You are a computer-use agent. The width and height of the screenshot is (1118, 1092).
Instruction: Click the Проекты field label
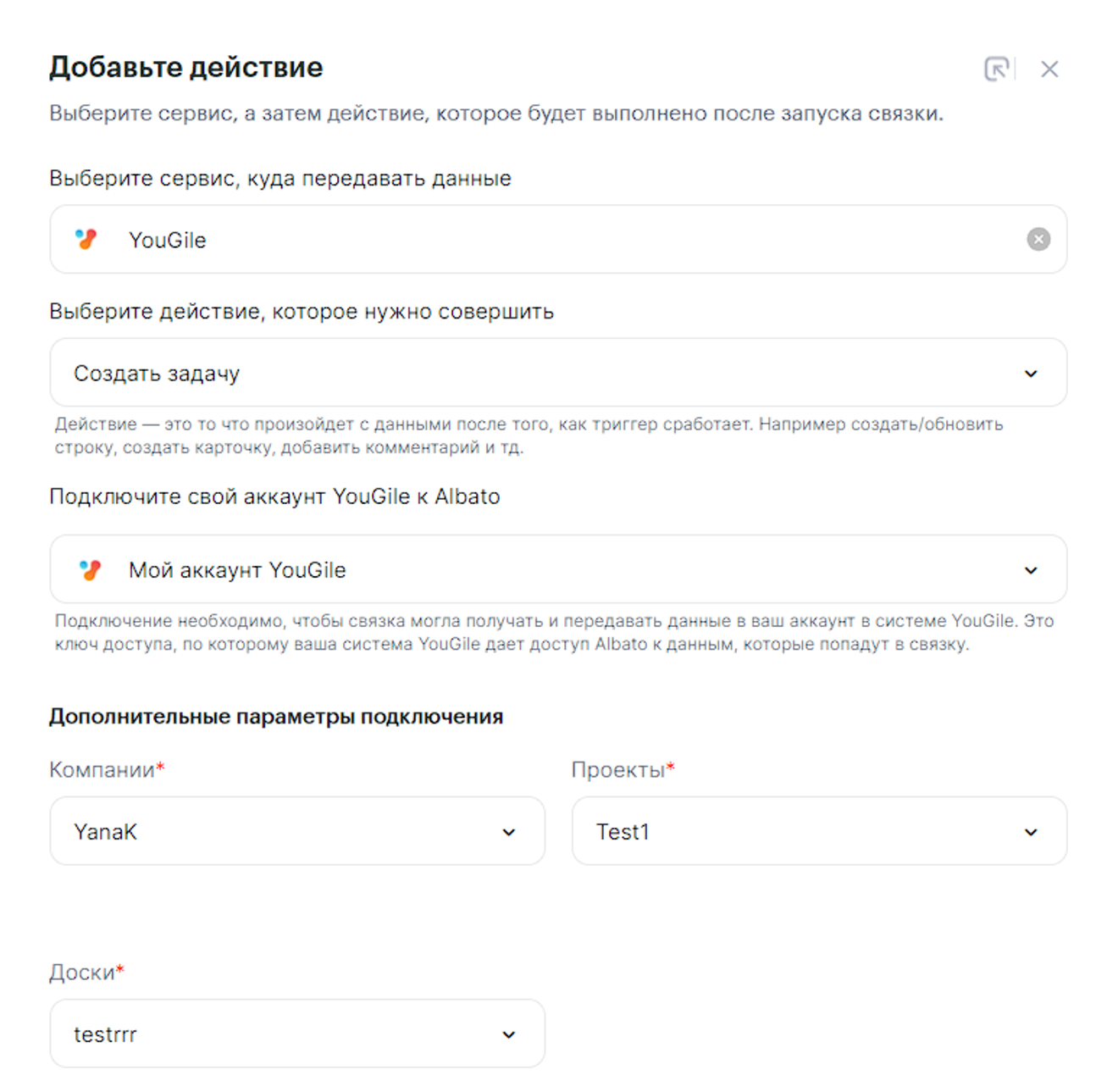tap(618, 769)
